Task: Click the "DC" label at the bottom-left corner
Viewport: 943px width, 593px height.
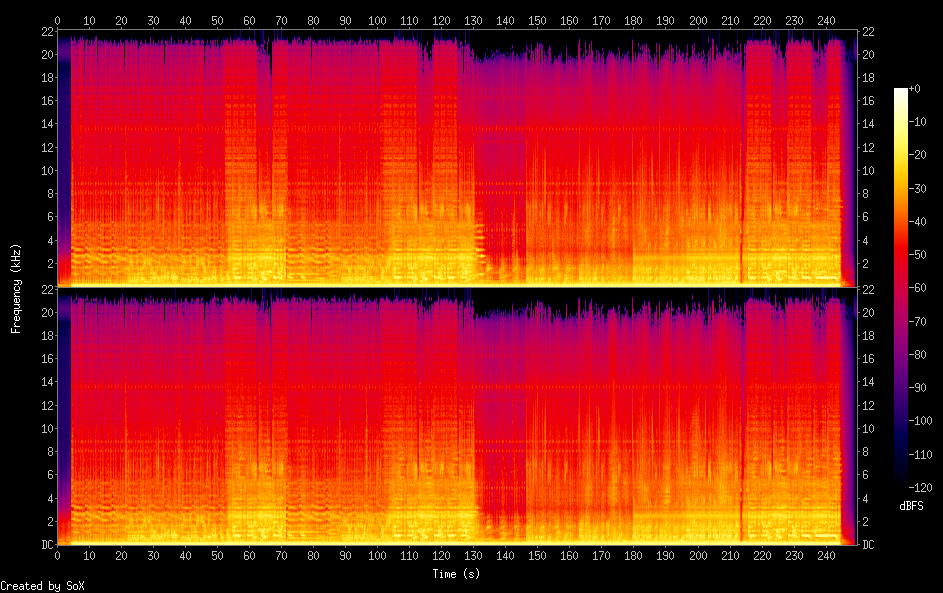Action: pyautogui.click(x=45, y=545)
